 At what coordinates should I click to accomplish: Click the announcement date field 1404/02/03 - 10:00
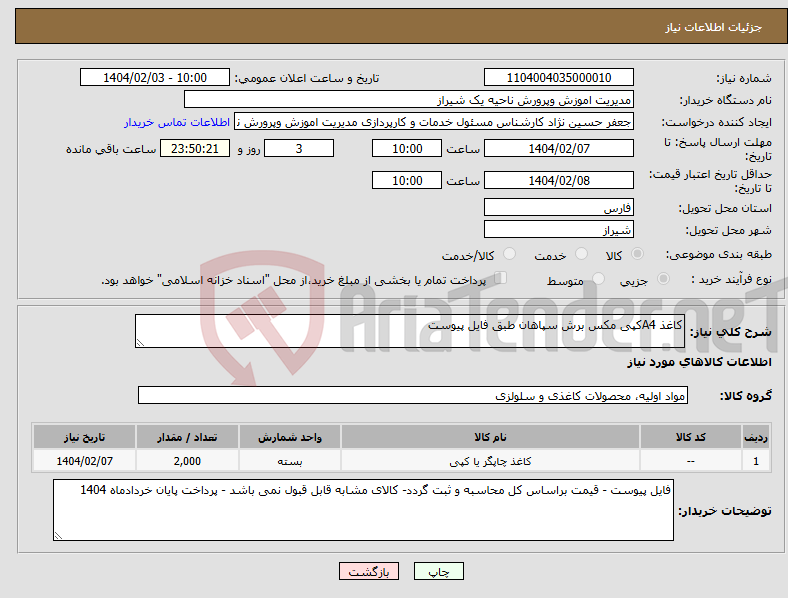155,77
